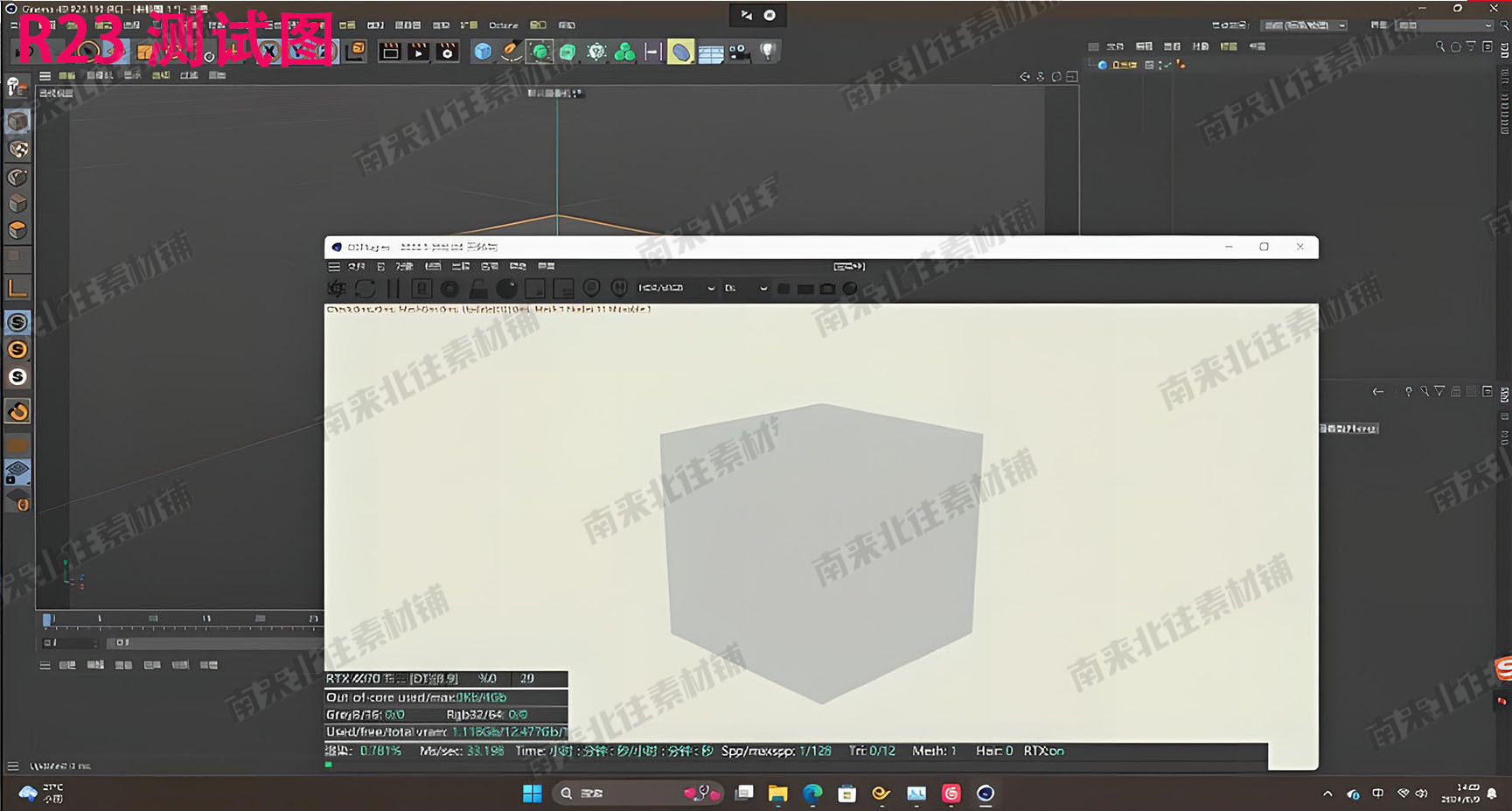Open viewport panel hamburger menu
Image resolution: width=1512 pixels, height=811 pixels.
pyautogui.click(x=45, y=76)
